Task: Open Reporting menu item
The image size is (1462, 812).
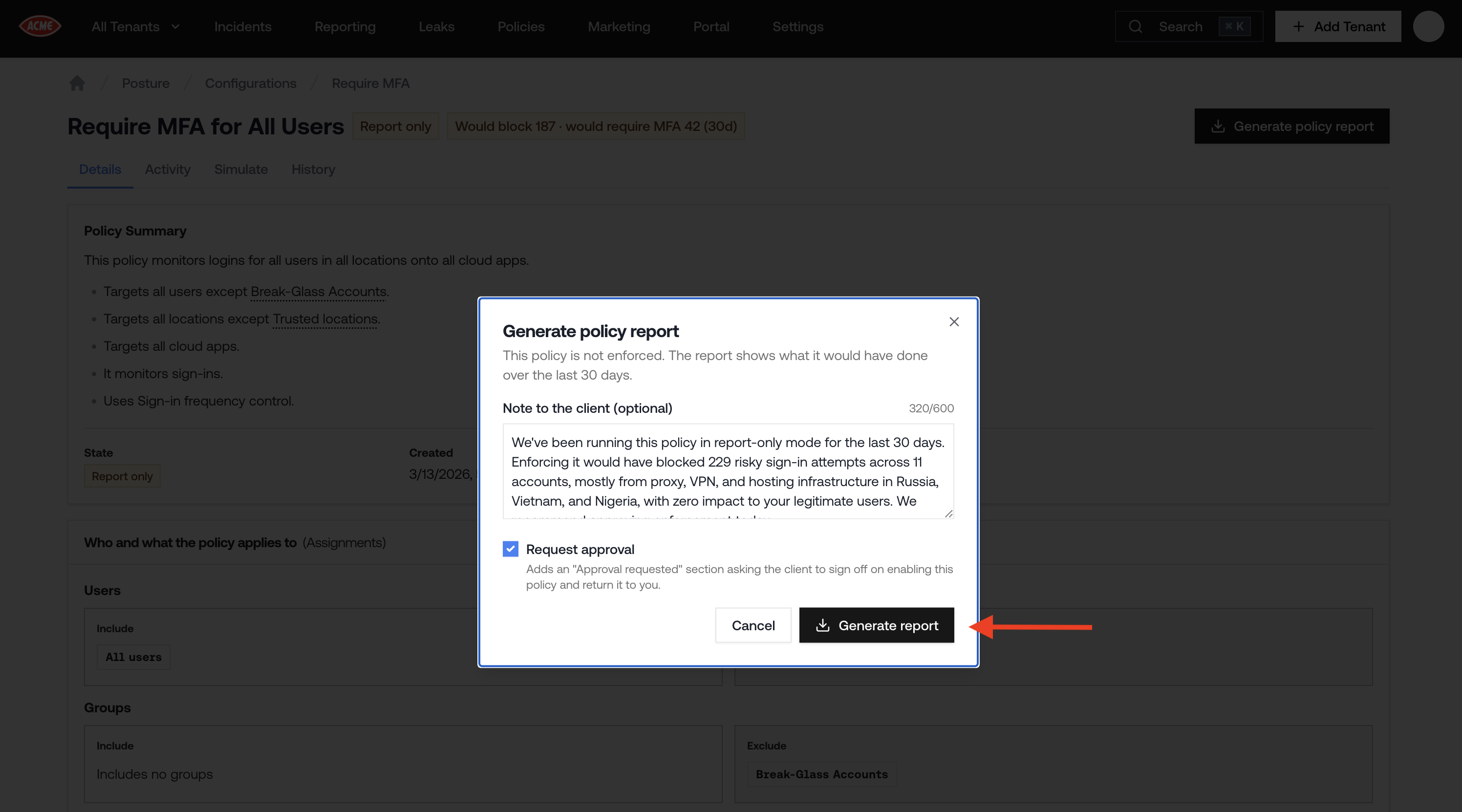Action: pos(345,27)
